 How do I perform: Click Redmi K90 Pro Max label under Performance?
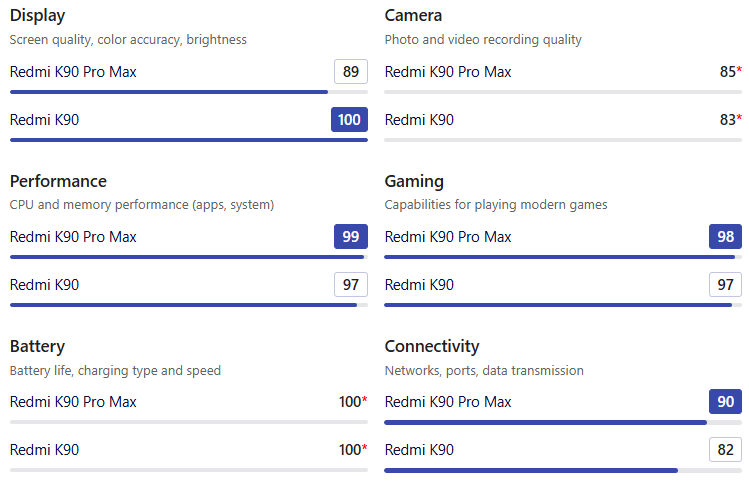[73, 237]
